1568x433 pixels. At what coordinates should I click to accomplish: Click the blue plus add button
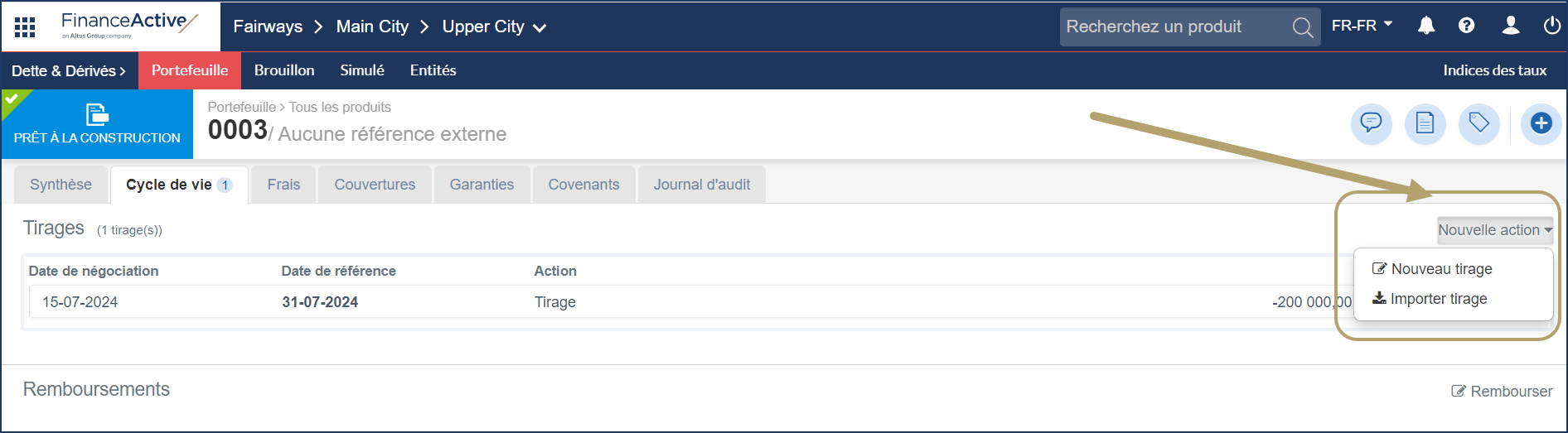coord(1541,124)
